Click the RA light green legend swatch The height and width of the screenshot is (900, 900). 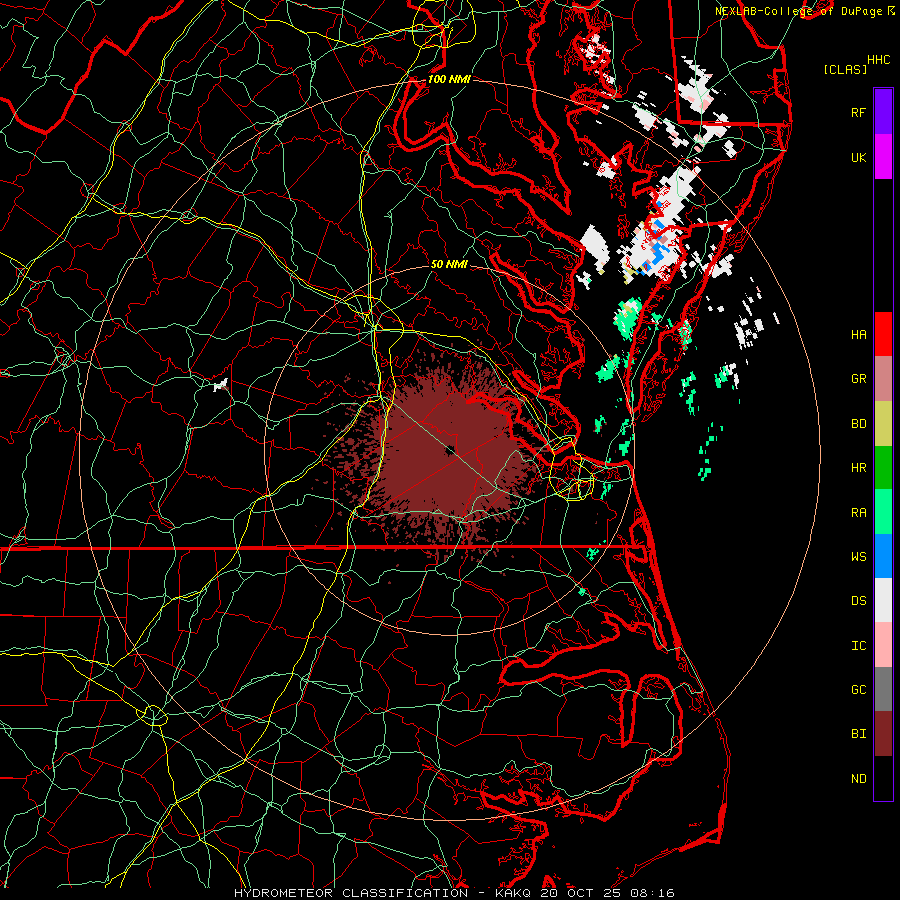(x=883, y=512)
